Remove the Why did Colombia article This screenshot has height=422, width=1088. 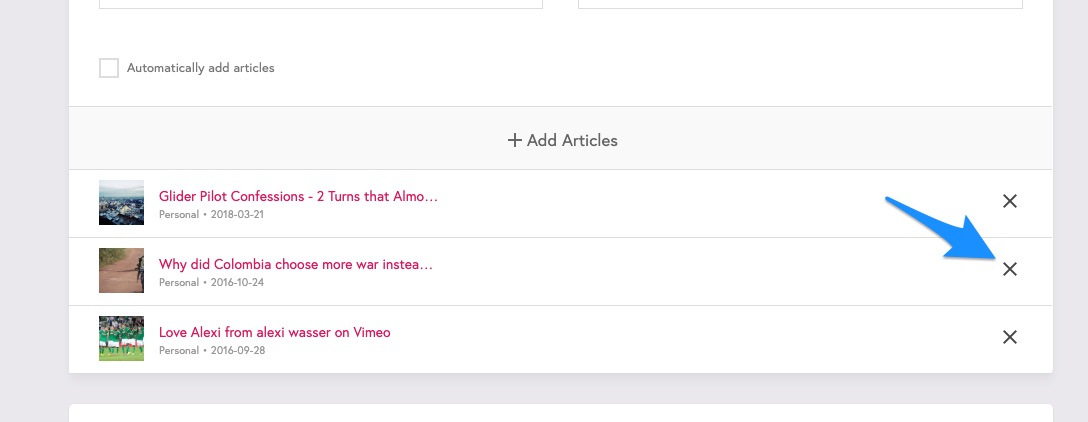tap(1010, 269)
